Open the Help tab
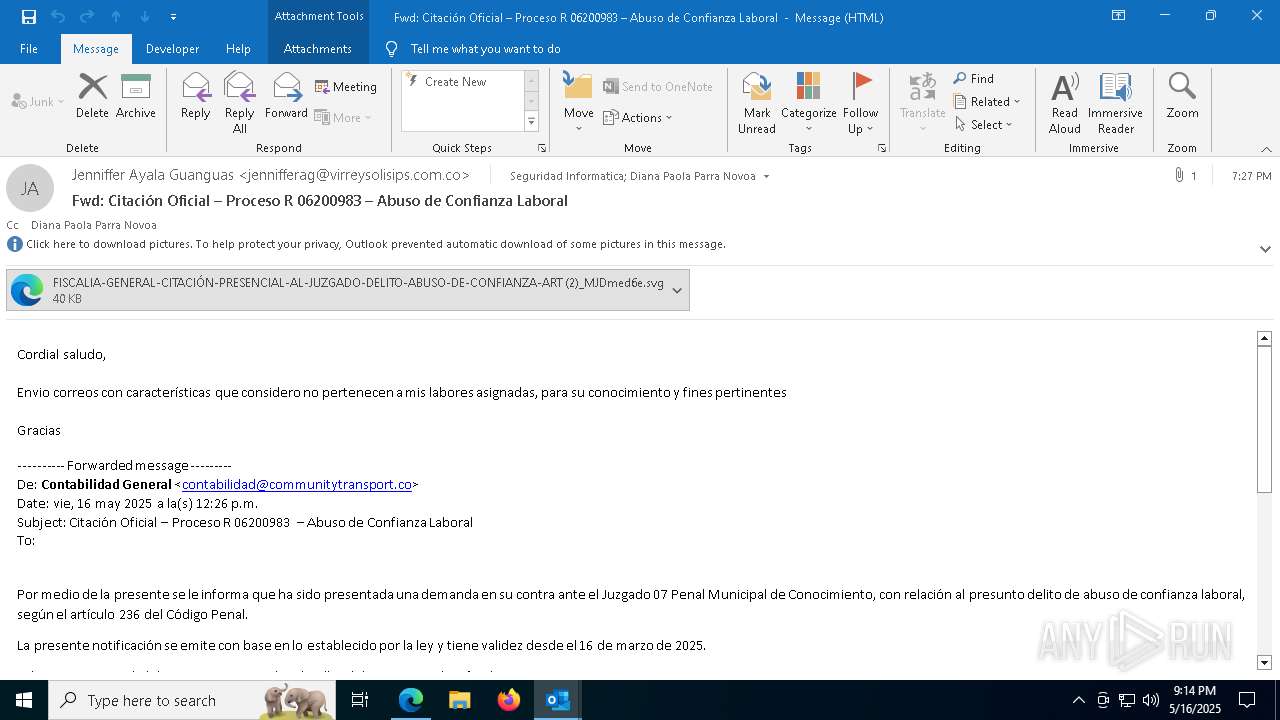The image size is (1280, 720). coord(238,48)
